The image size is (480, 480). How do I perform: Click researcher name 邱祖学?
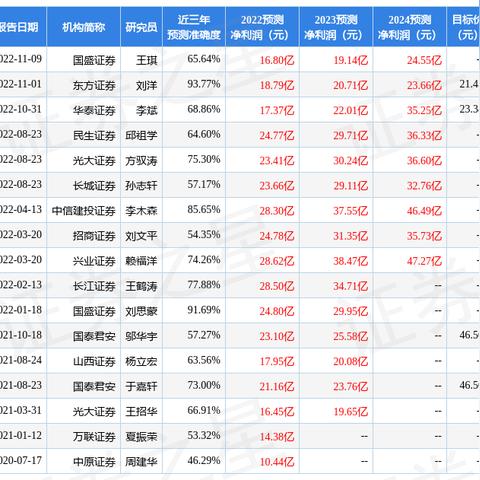pos(141,136)
